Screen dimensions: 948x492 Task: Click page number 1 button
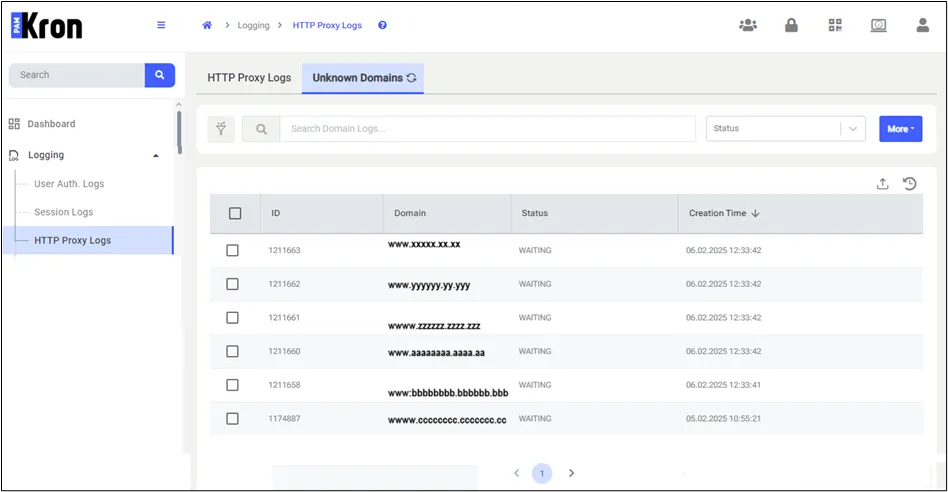click(542, 473)
